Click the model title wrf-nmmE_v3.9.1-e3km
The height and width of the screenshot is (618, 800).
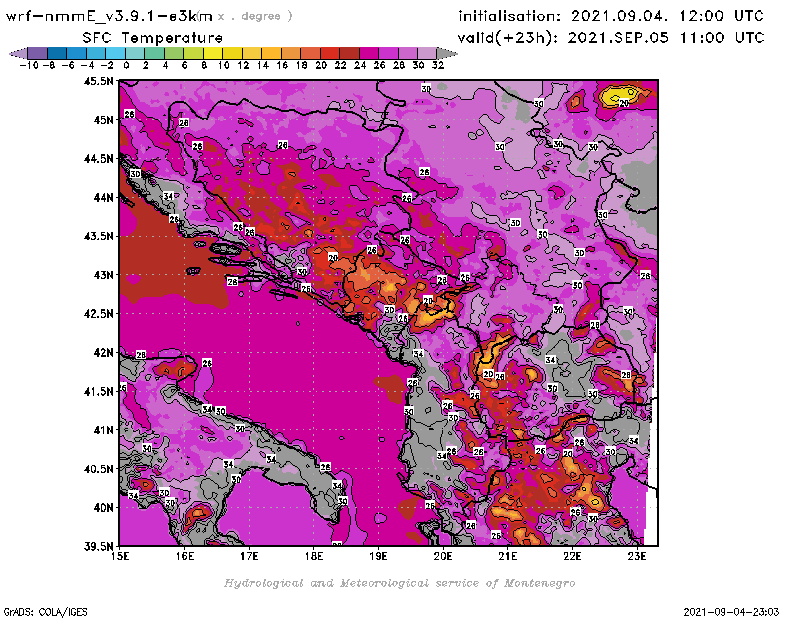point(109,16)
